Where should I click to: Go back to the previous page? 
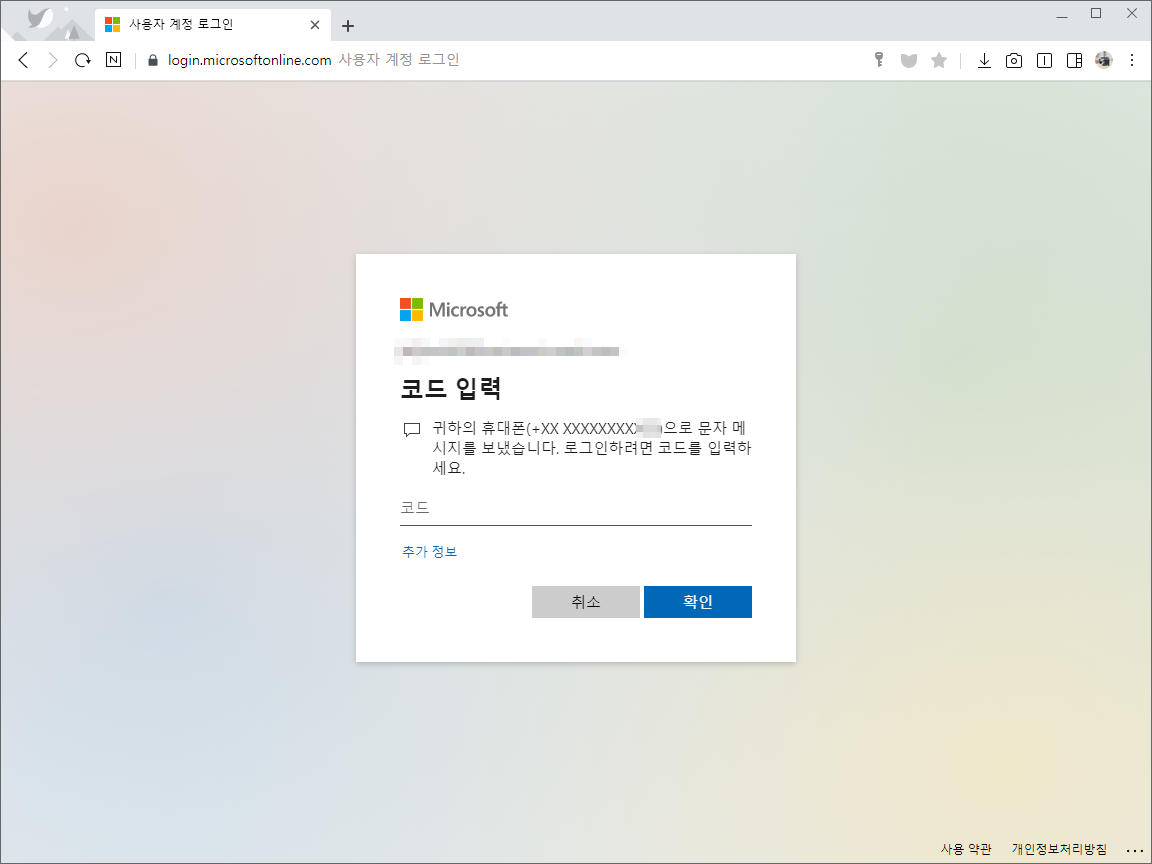click(24, 60)
